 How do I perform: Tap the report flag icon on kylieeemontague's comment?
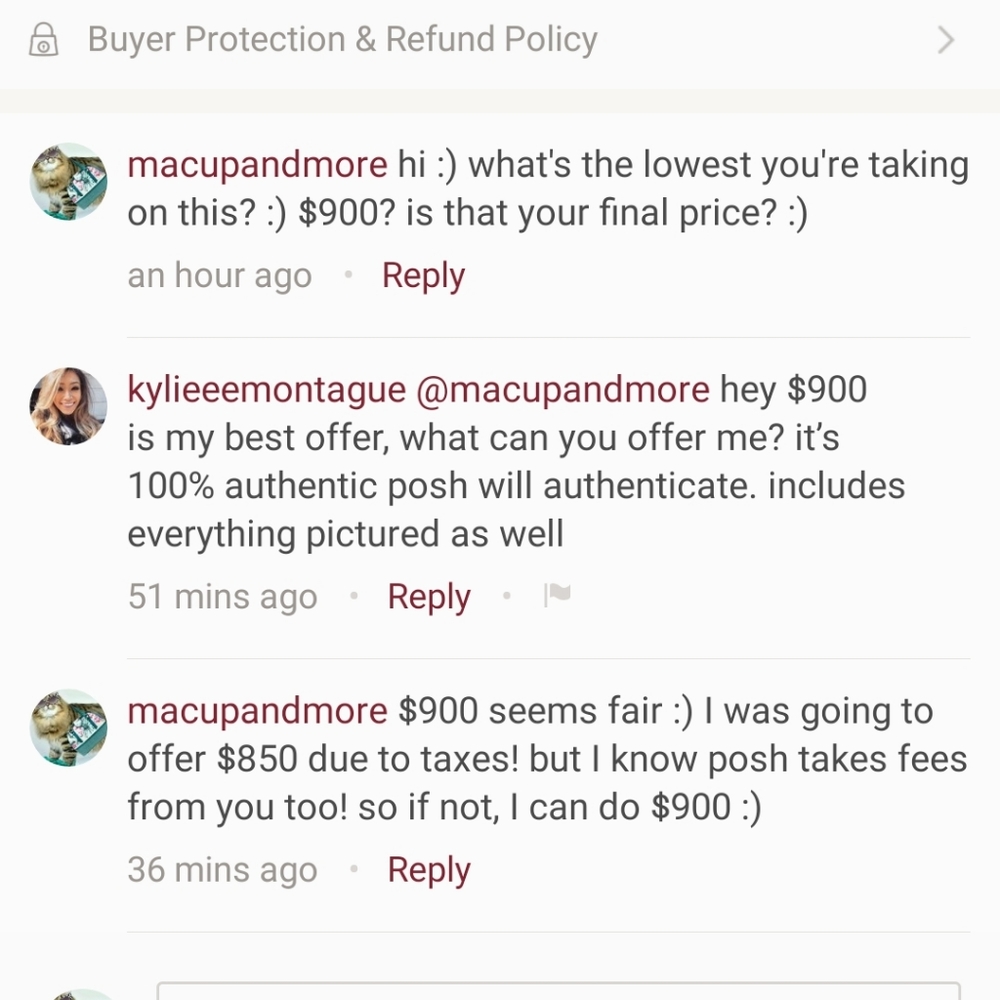point(557,595)
